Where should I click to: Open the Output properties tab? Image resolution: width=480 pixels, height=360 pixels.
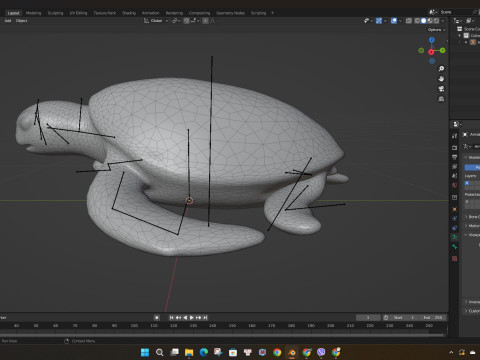[x=455, y=157]
